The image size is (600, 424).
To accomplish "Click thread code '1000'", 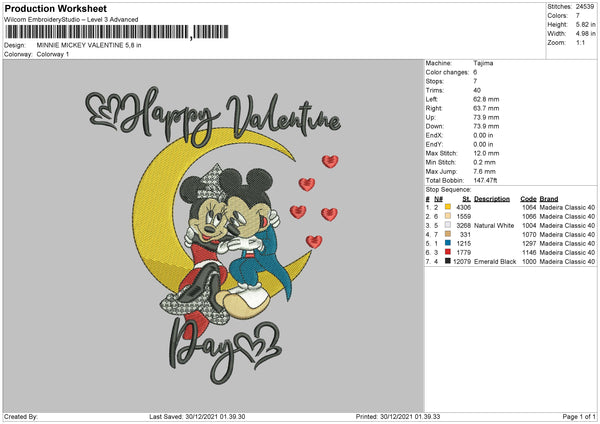I will 529,261.
